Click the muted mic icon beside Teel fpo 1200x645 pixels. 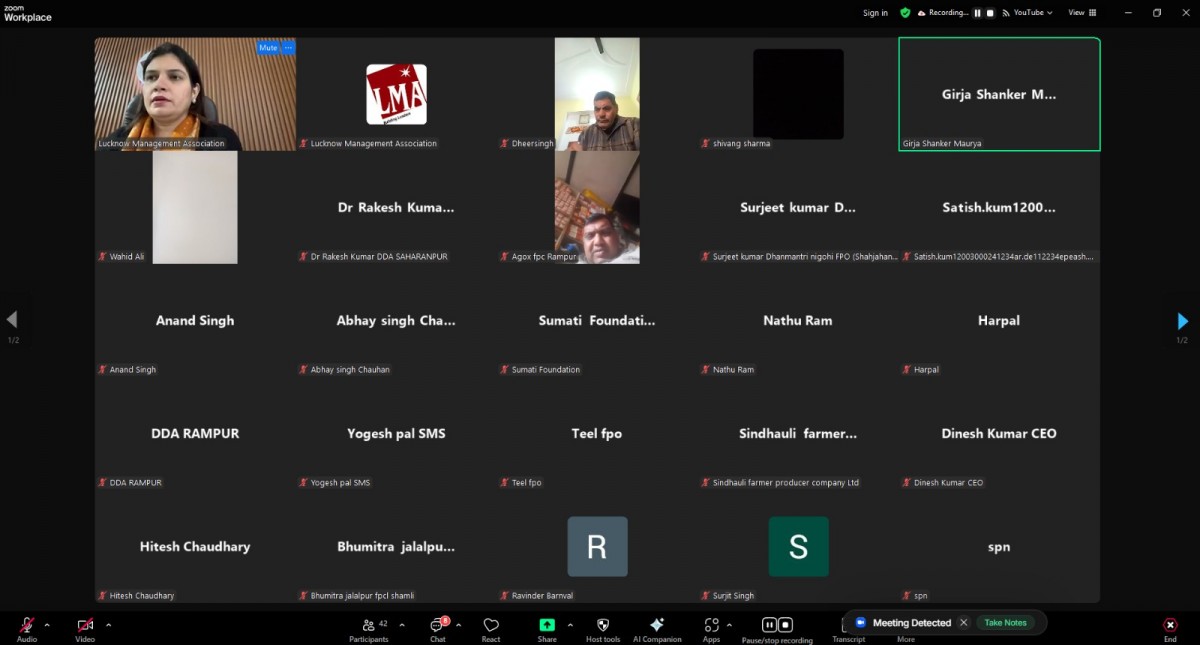click(504, 483)
